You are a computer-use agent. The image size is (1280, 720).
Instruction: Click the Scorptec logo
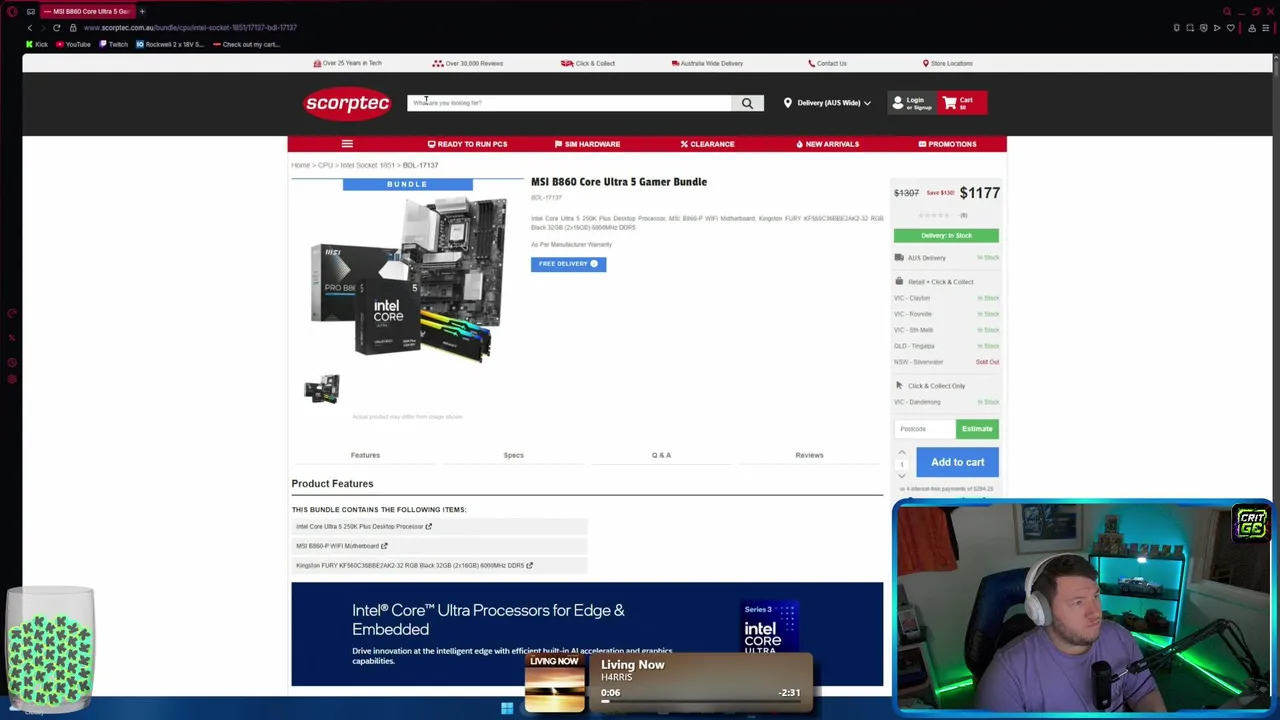(347, 103)
